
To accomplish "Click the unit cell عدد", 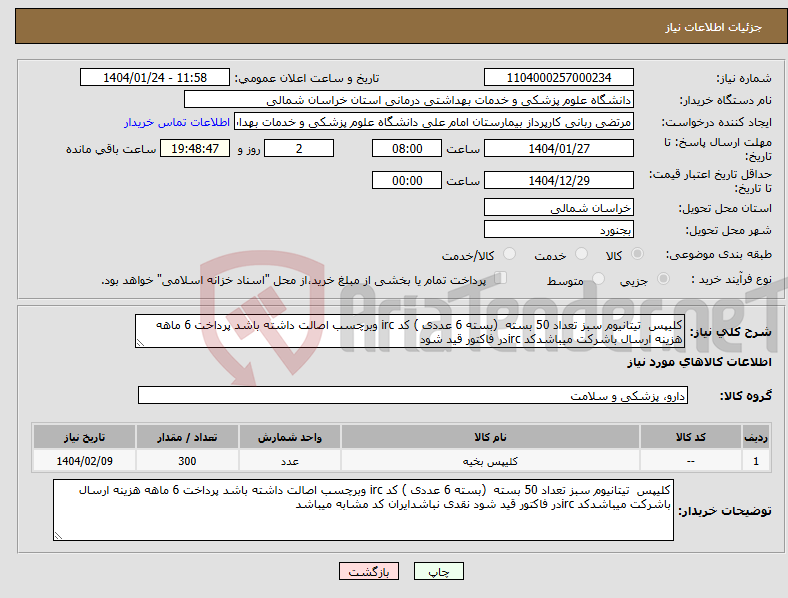I will tap(290, 461).
